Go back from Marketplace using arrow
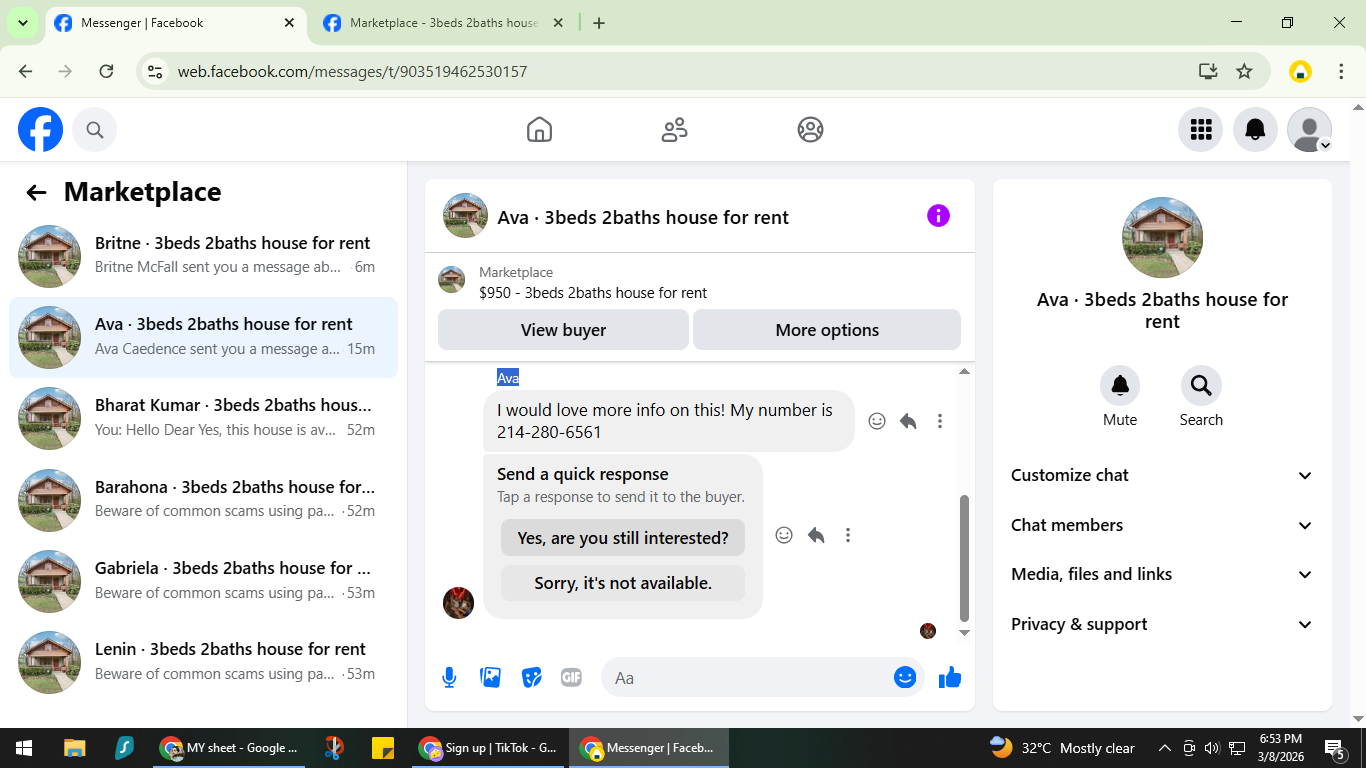Viewport: 1366px width, 768px height. 37,193
